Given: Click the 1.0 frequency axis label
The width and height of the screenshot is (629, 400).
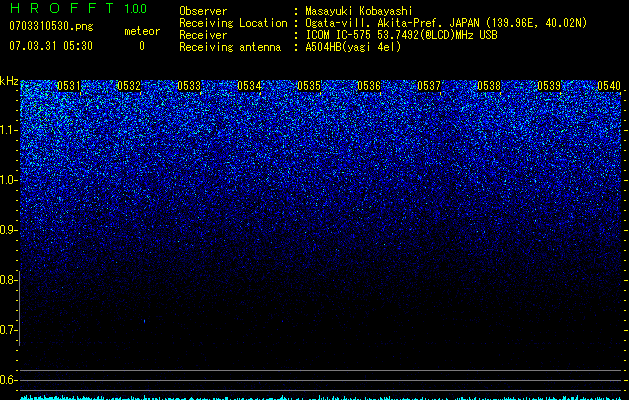Looking at the screenshot, I should (x=7, y=180).
